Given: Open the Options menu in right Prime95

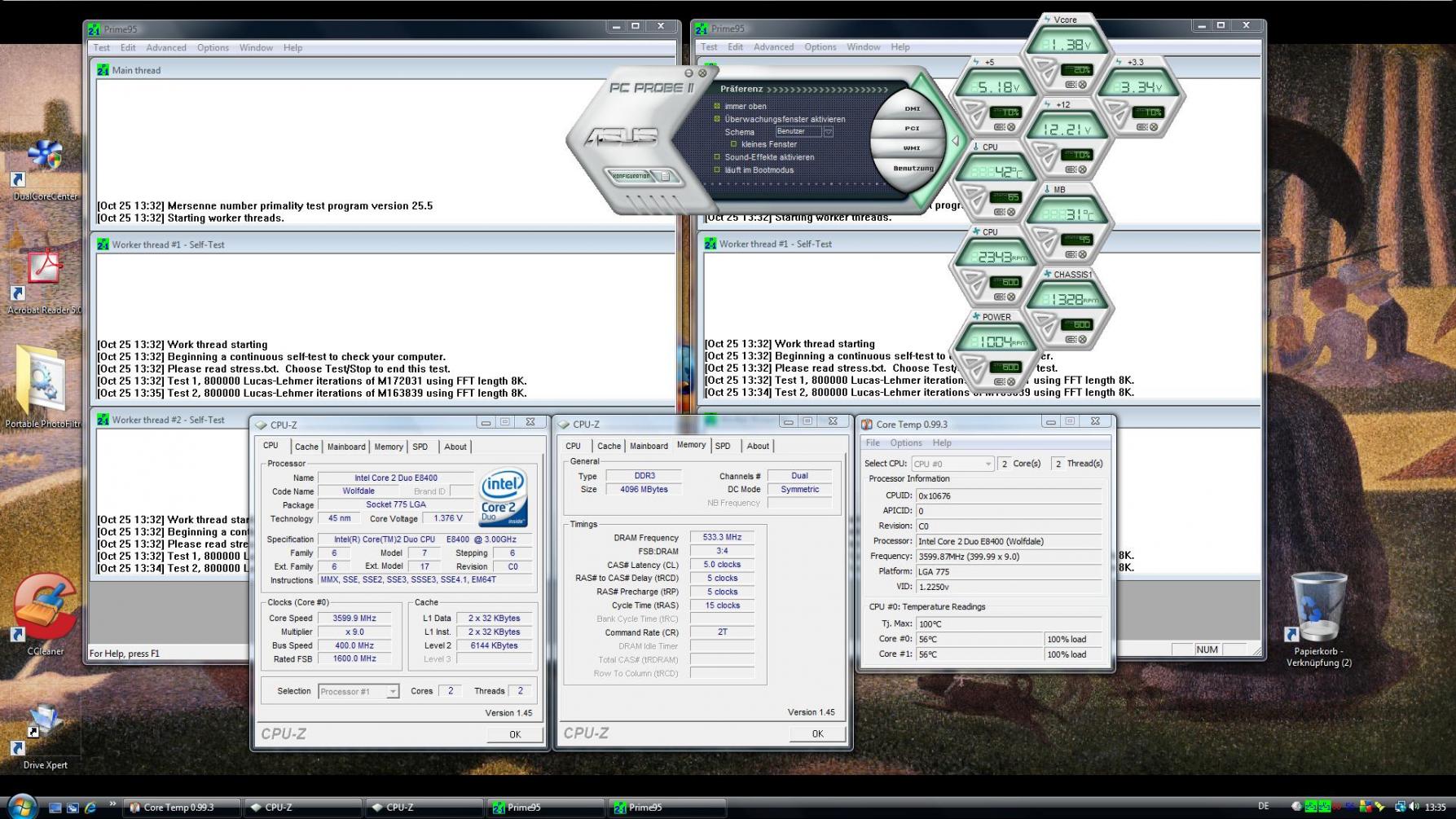Looking at the screenshot, I should tap(820, 47).
